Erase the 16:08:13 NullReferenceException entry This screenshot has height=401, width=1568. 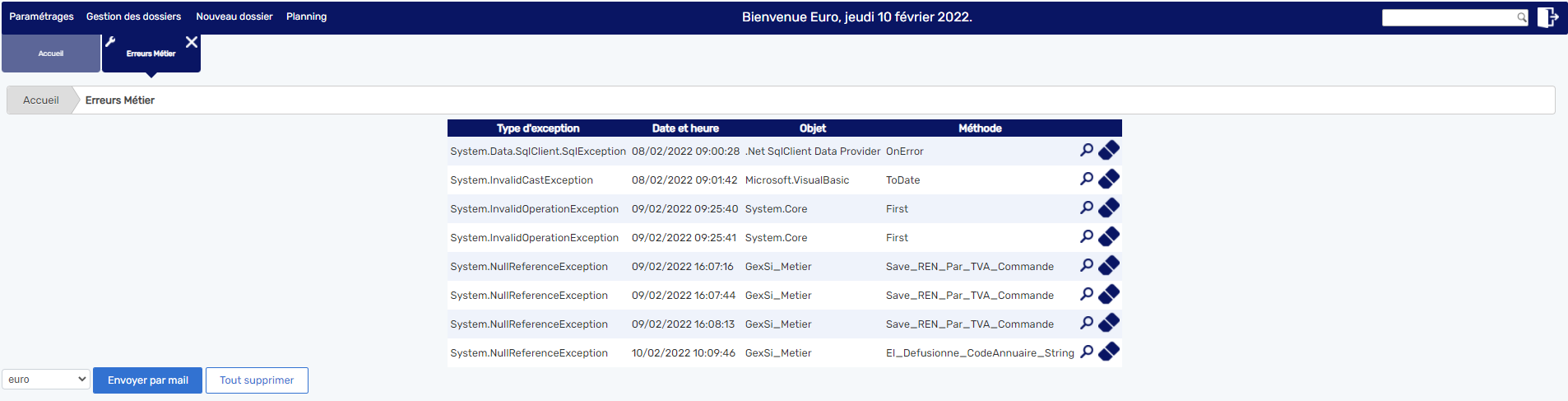[1109, 323]
